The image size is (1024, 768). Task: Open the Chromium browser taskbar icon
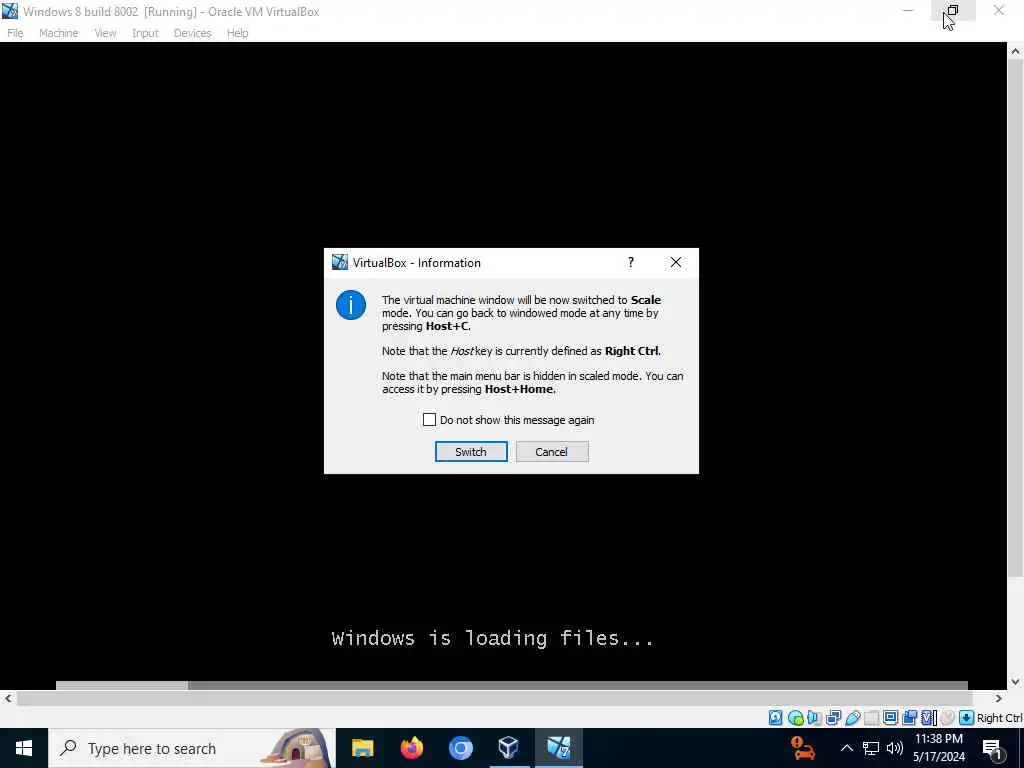pos(460,748)
